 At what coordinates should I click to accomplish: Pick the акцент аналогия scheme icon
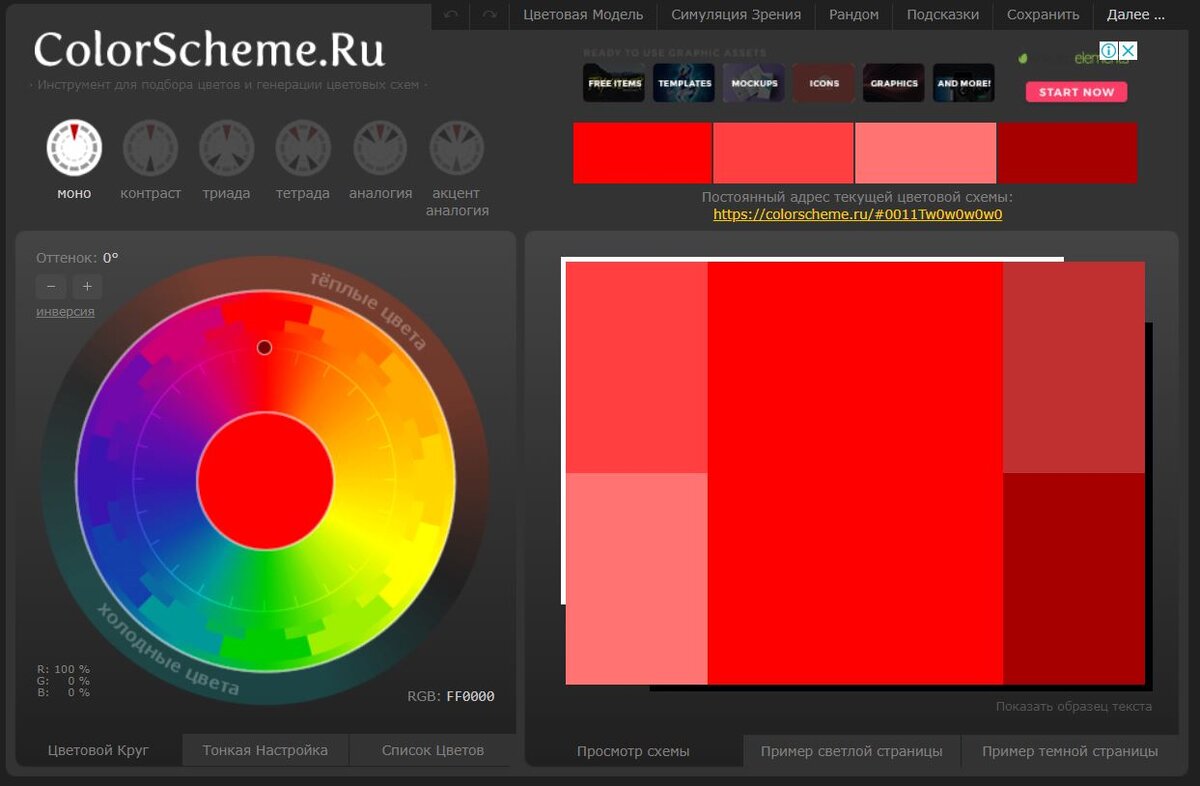(457, 148)
